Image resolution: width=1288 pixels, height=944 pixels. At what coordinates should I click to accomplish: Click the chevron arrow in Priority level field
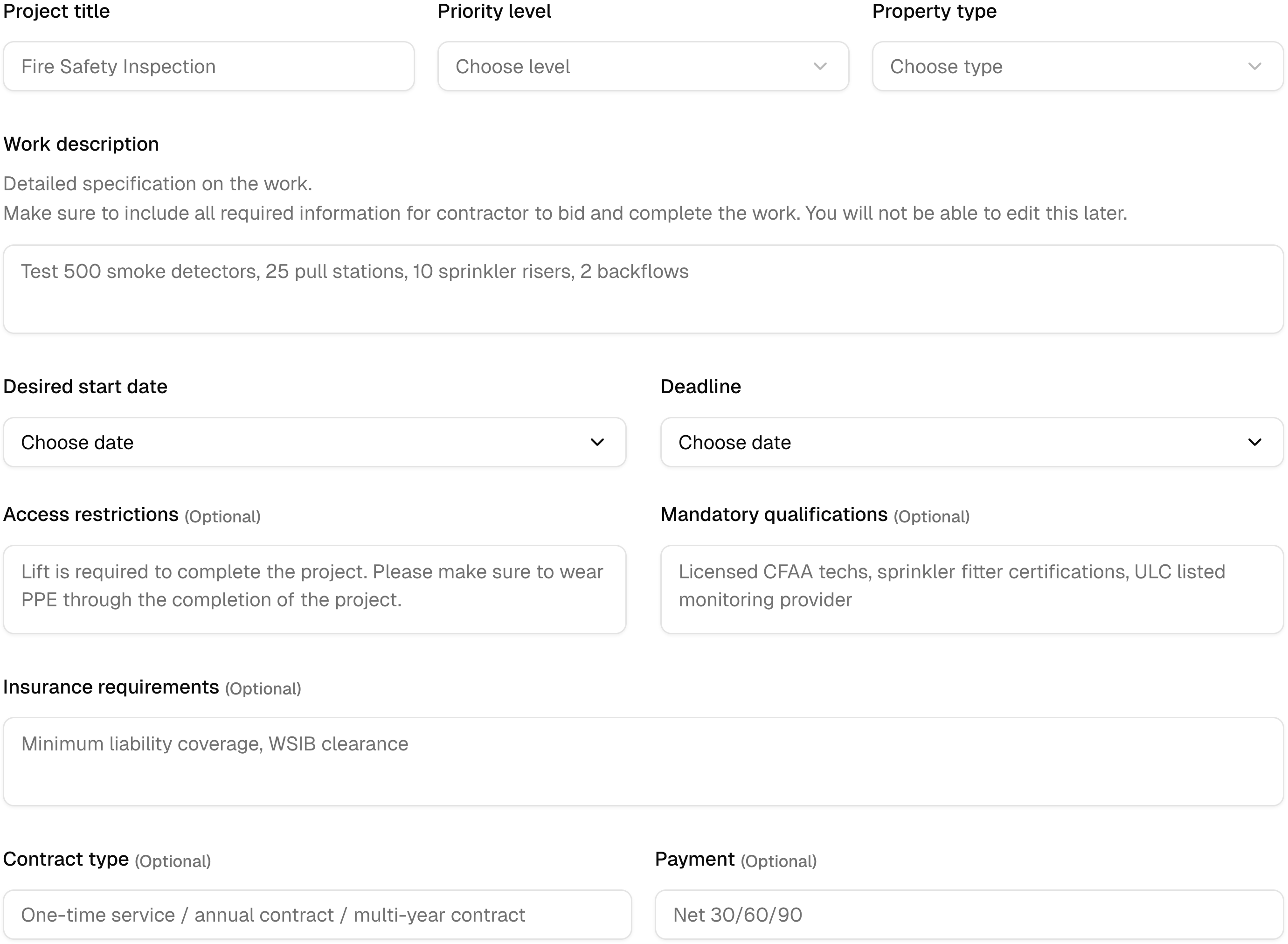coord(820,67)
